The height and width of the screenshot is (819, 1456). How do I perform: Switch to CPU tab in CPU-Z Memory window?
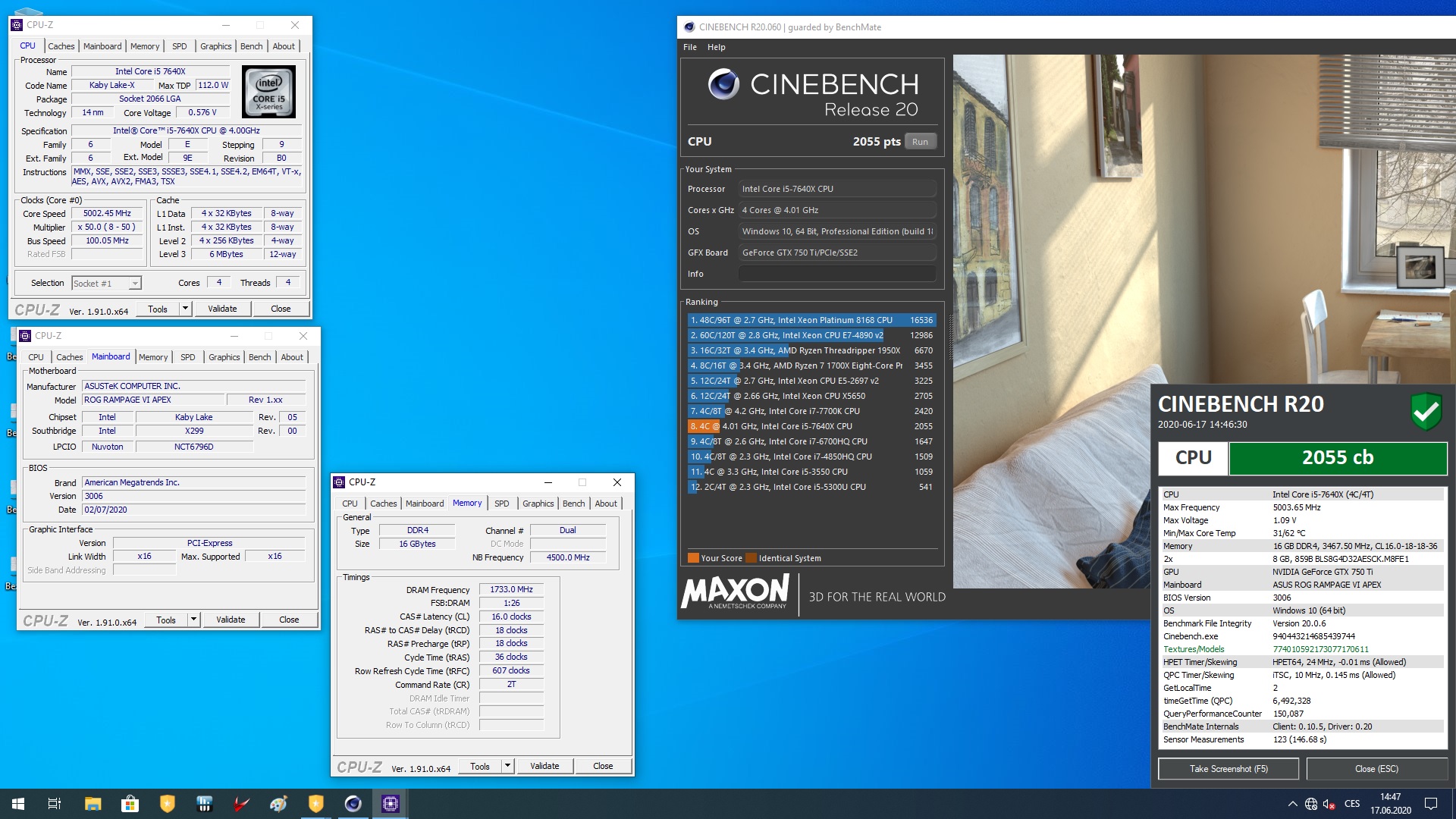tap(350, 504)
